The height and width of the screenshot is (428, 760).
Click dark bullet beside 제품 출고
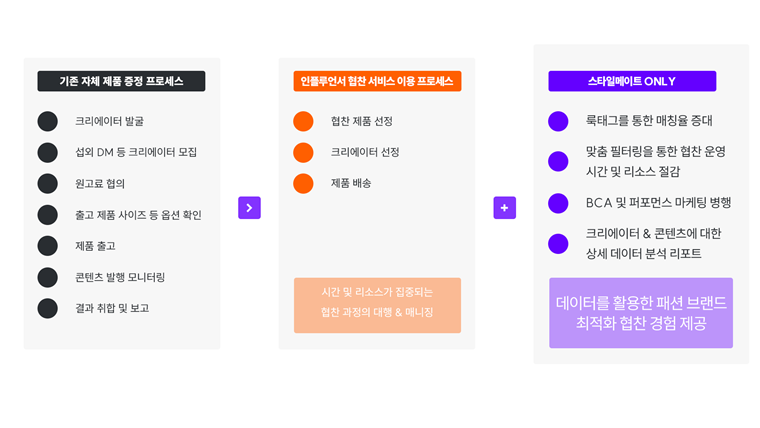[47, 246]
